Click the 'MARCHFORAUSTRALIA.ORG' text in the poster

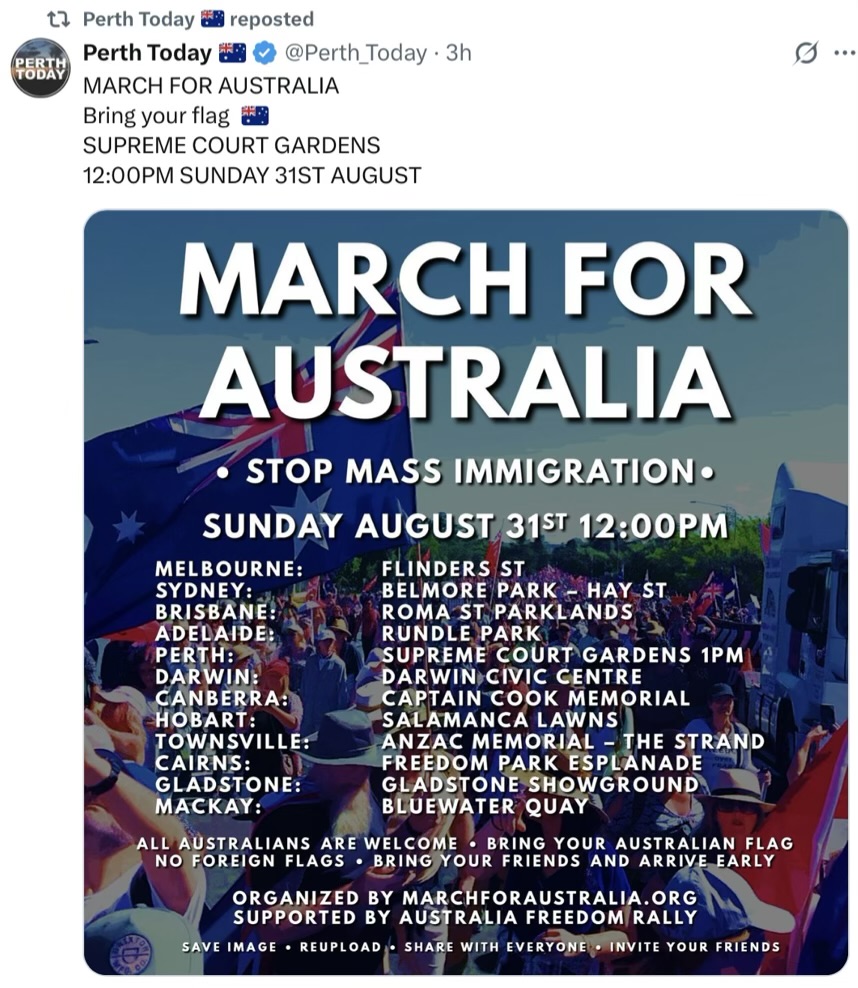click(x=549, y=897)
